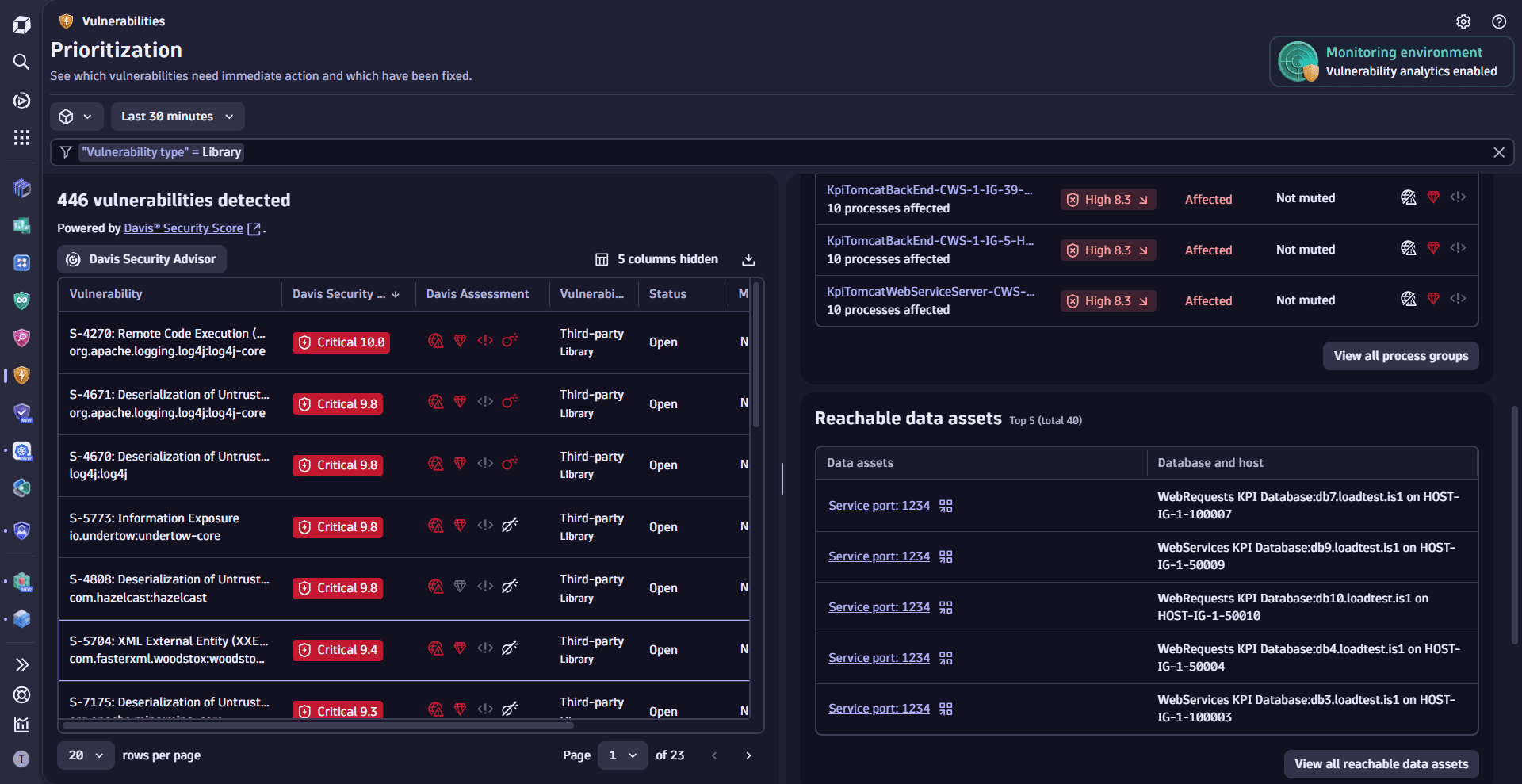Open the page number 1 dropdown

click(622, 755)
